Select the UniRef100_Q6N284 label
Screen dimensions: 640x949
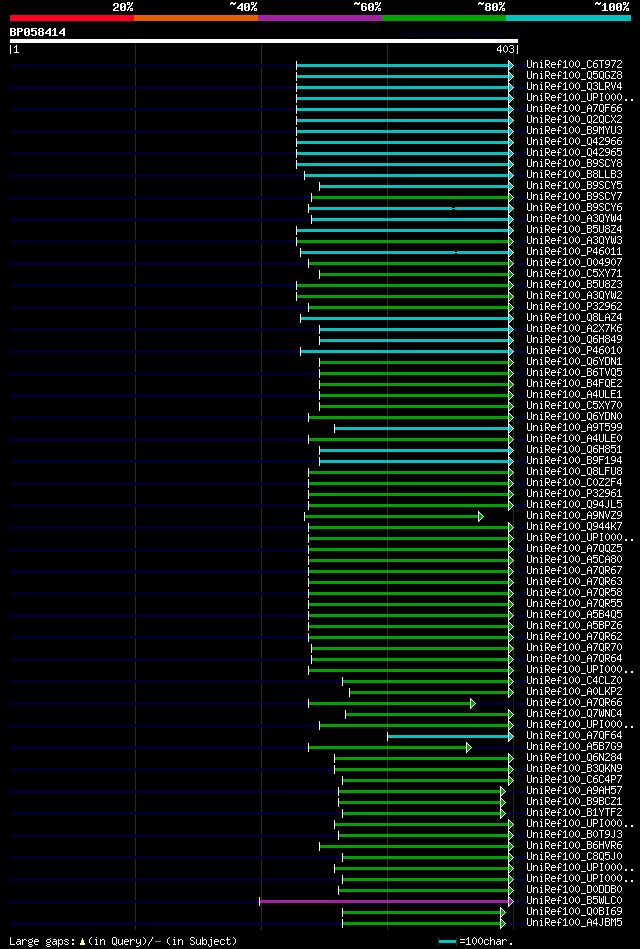(574, 758)
